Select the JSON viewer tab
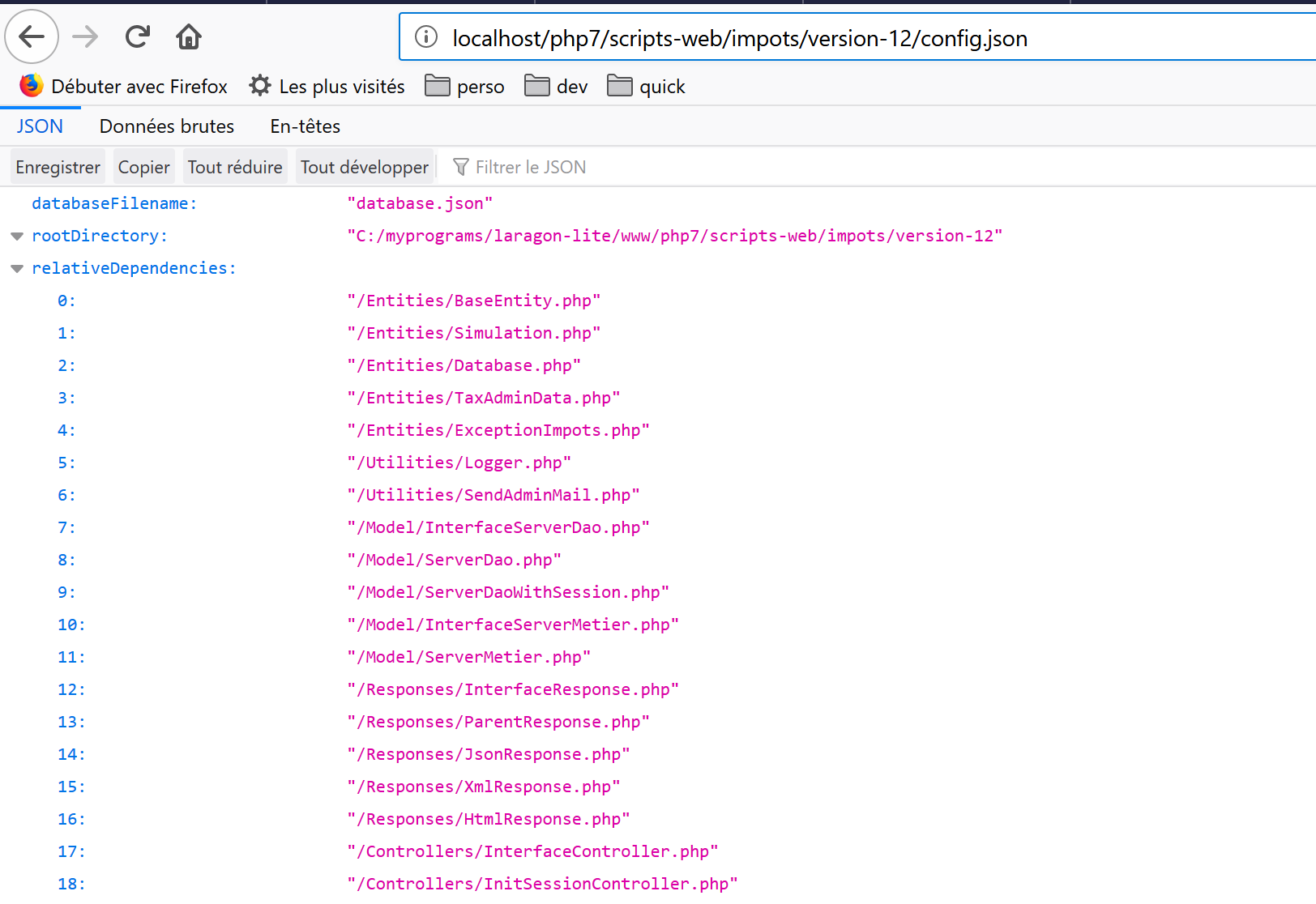1316x904 pixels. pyautogui.click(x=40, y=126)
